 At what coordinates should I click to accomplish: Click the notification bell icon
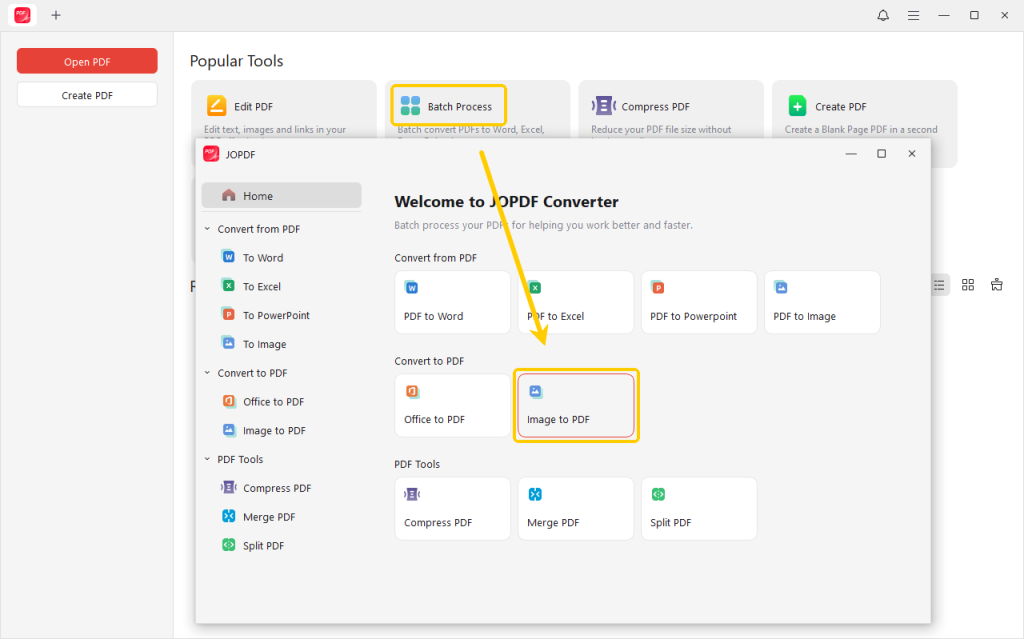tap(883, 15)
